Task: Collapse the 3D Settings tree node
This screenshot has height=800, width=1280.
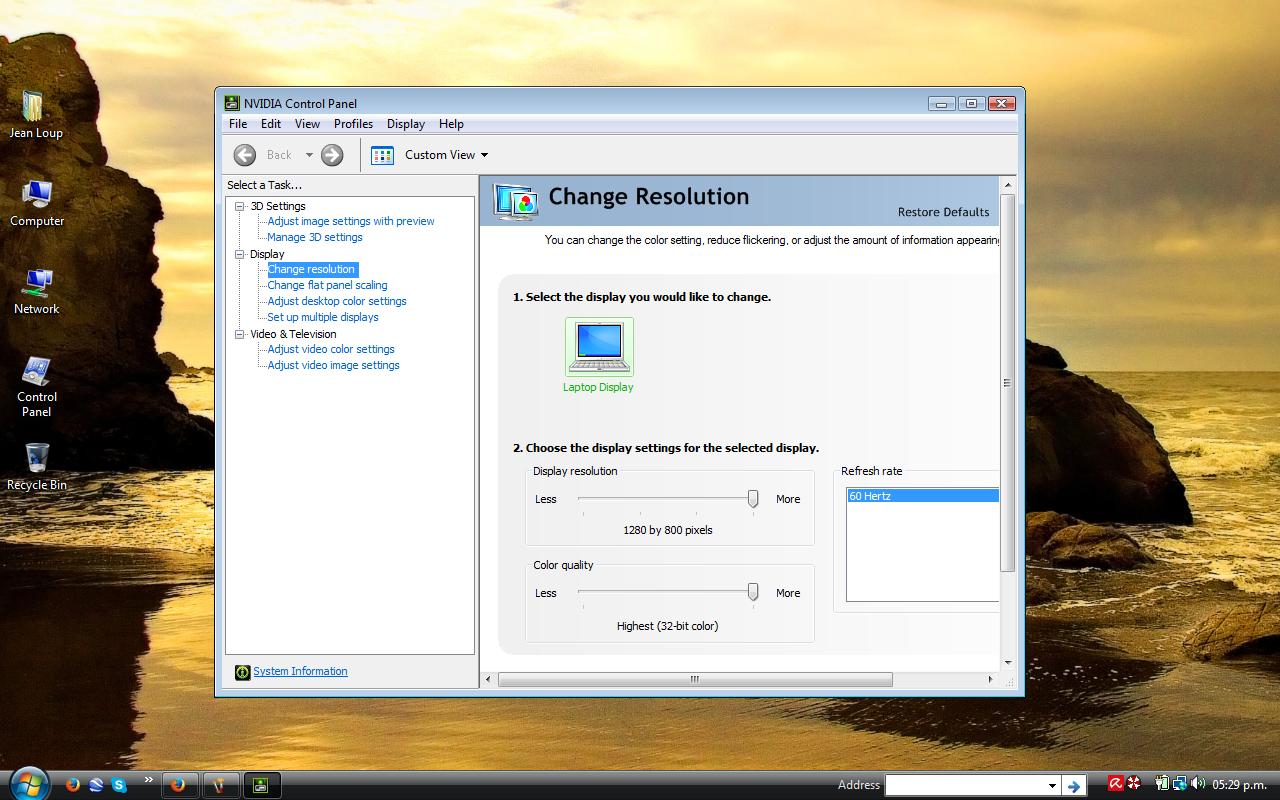Action: tap(240, 206)
